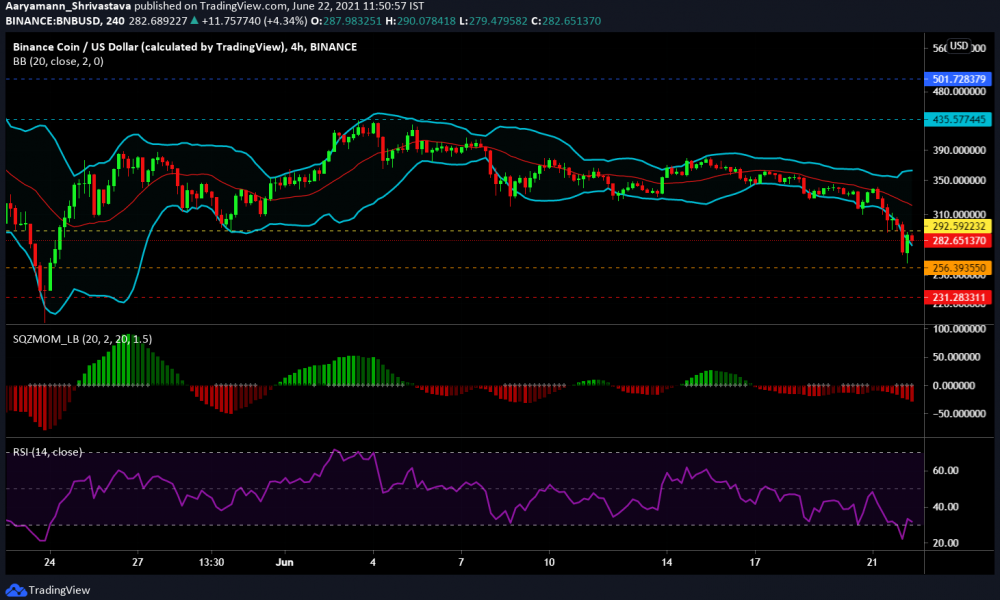The width and height of the screenshot is (1000, 600).
Task: Select the open value O:287.983251
Action: coord(346,21)
